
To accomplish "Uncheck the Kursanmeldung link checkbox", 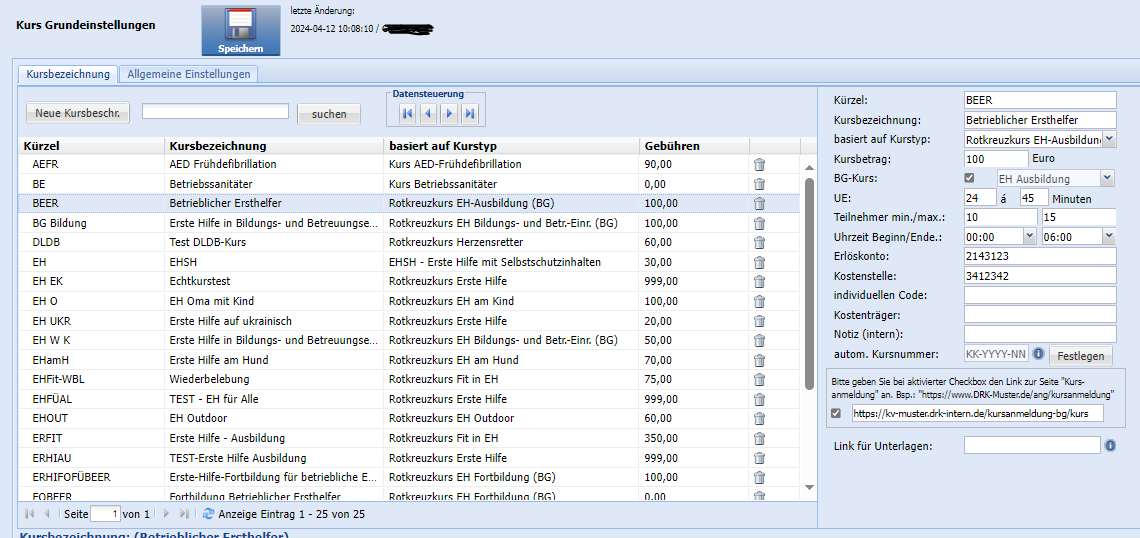I will 836,413.
